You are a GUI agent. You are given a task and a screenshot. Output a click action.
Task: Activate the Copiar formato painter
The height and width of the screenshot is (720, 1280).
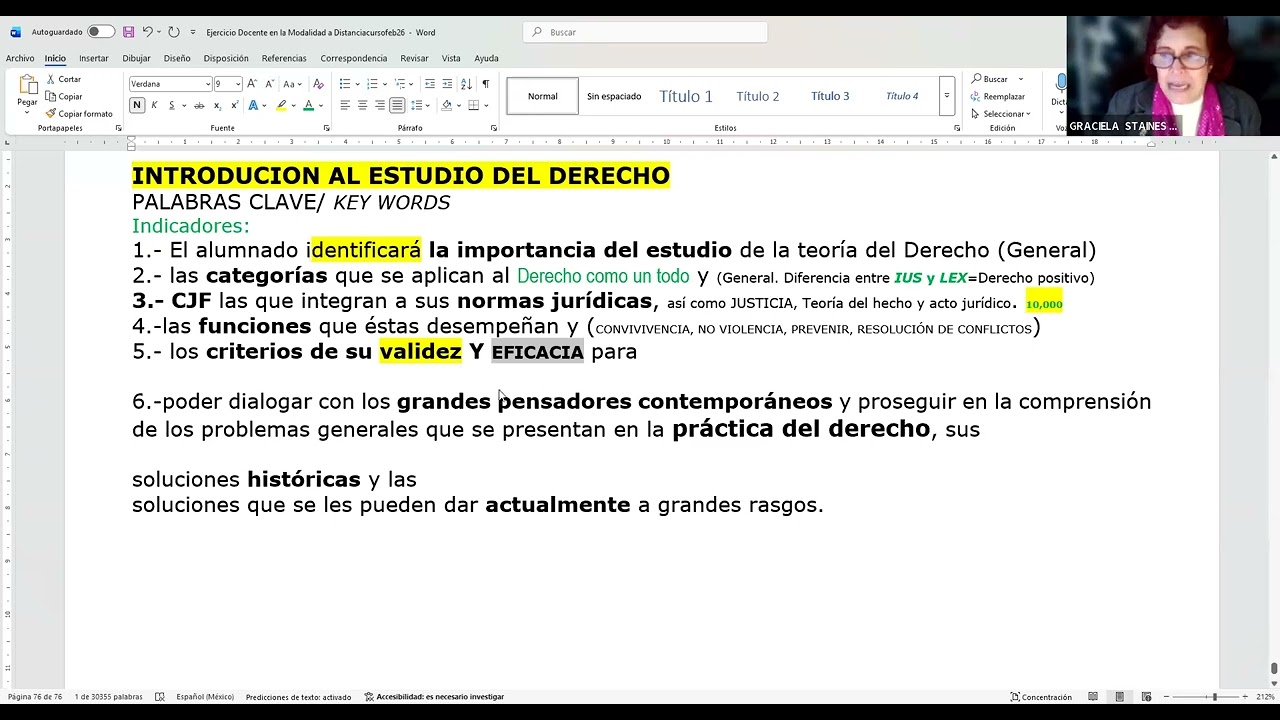(79, 113)
